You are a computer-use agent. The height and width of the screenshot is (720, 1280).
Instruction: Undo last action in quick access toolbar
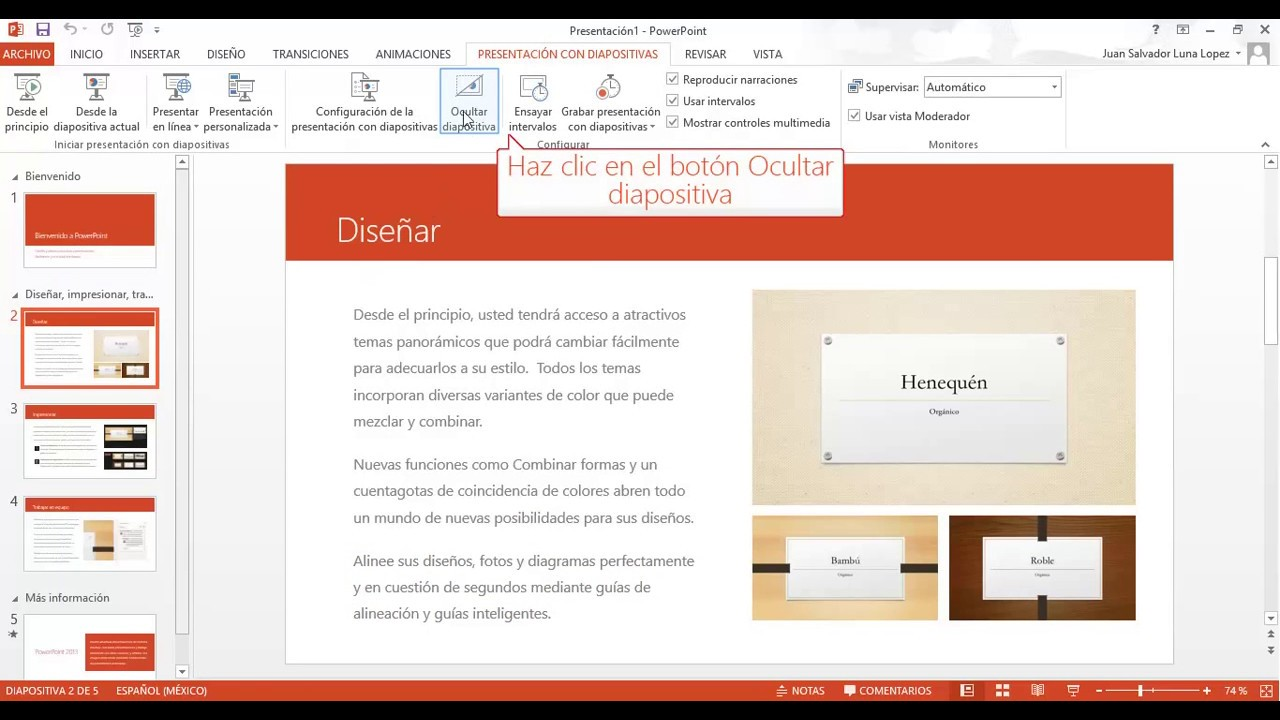click(x=70, y=30)
